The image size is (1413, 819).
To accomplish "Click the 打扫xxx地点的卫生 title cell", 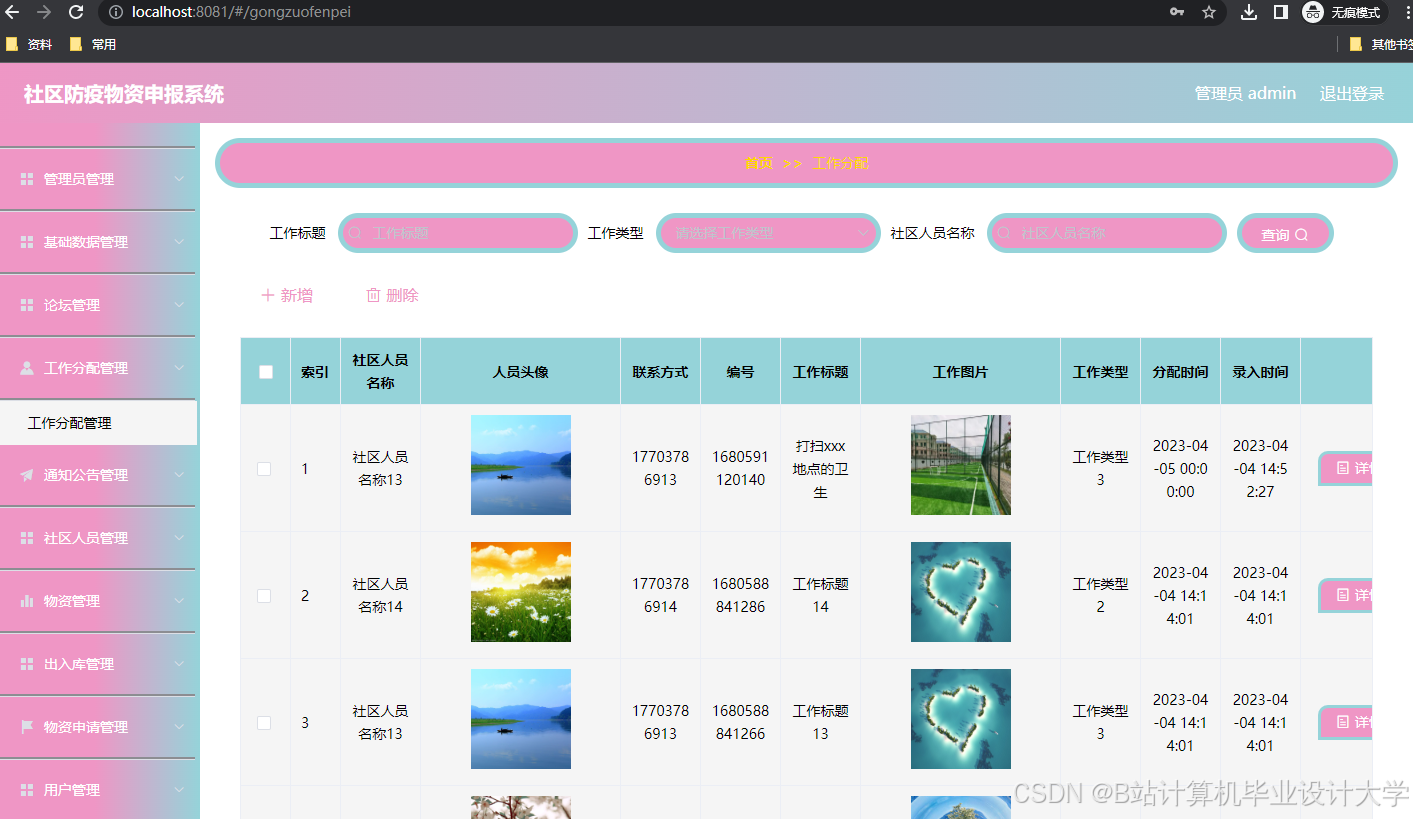I will tap(821, 469).
